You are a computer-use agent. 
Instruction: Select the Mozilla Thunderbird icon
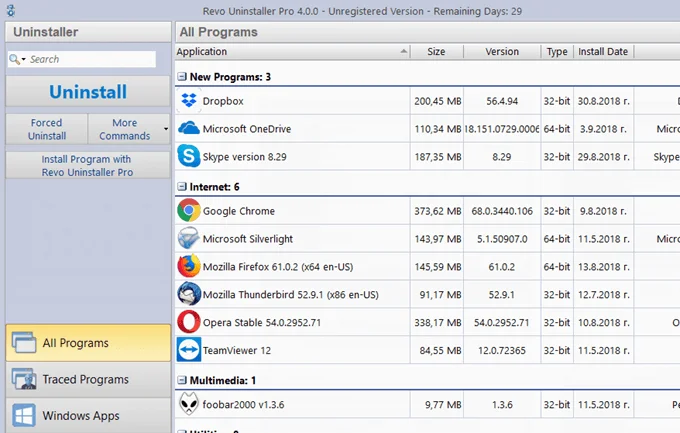[188, 295]
